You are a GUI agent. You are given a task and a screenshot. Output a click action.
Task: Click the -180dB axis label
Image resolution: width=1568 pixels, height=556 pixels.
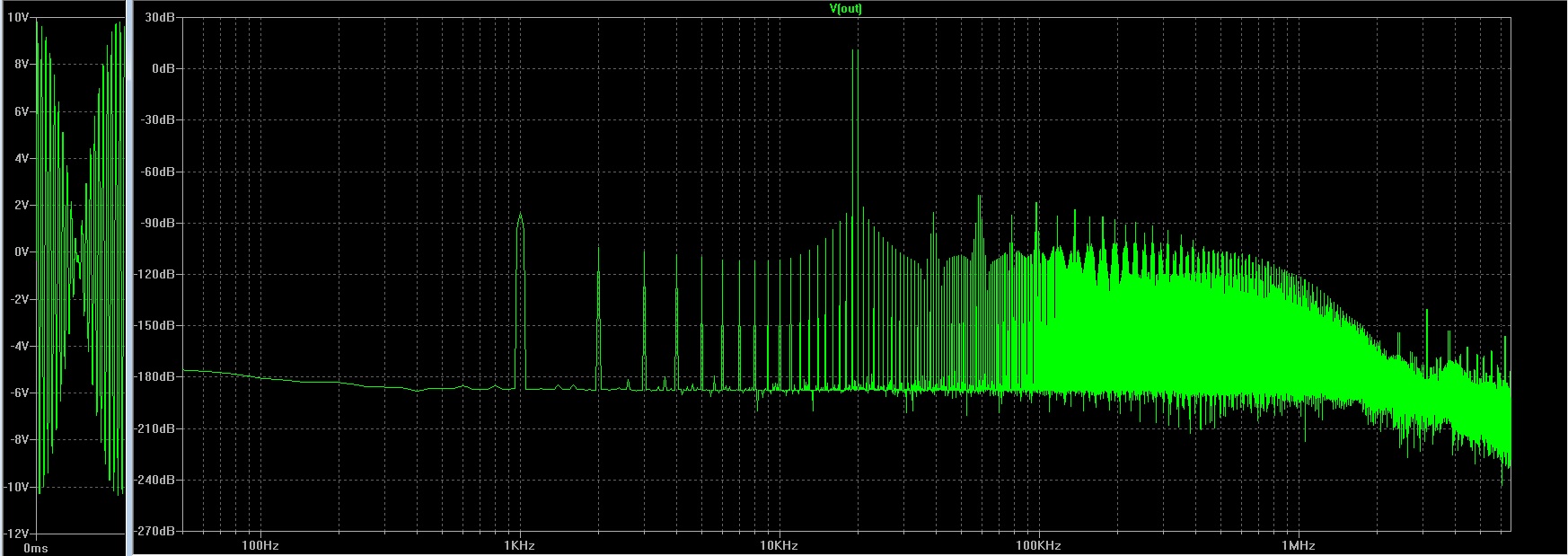pyautogui.click(x=155, y=377)
